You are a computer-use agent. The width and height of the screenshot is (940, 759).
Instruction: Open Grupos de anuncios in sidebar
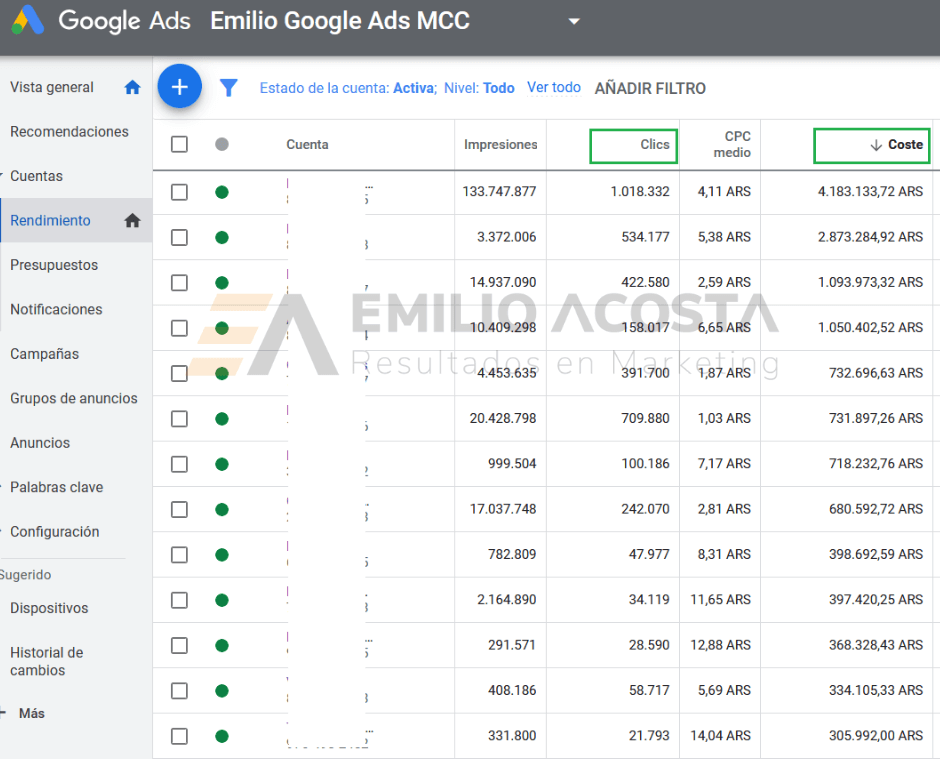click(74, 398)
